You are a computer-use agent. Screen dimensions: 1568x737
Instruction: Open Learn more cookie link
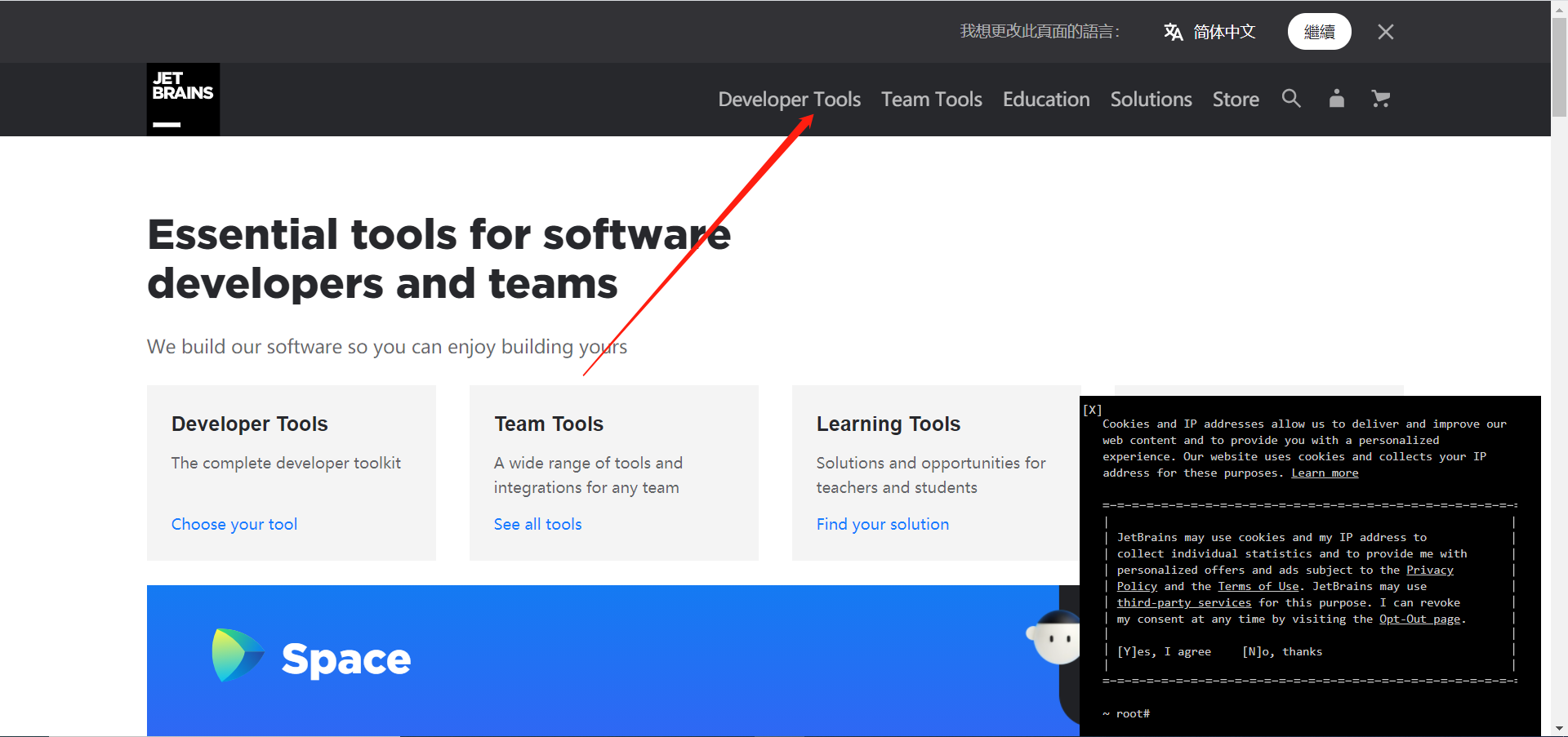tap(1325, 473)
